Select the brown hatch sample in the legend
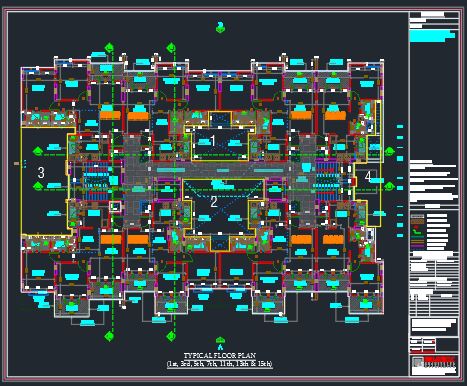Image resolution: width=467 pixels, height=386 pixels. [x=417, y=222]
